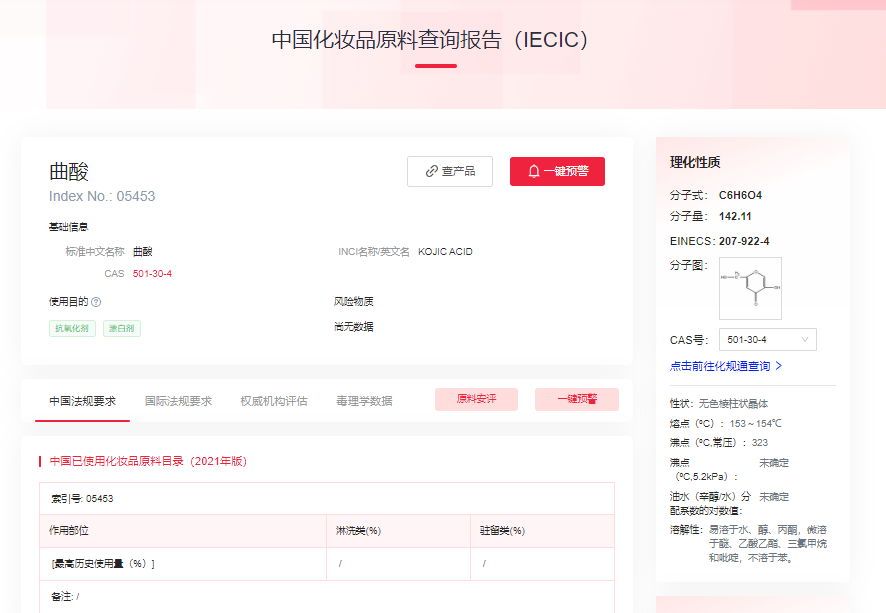Expand the CAS号 dropdown showing 501-30-4
This screenshot has width=886, height=613.
point(767,339)
